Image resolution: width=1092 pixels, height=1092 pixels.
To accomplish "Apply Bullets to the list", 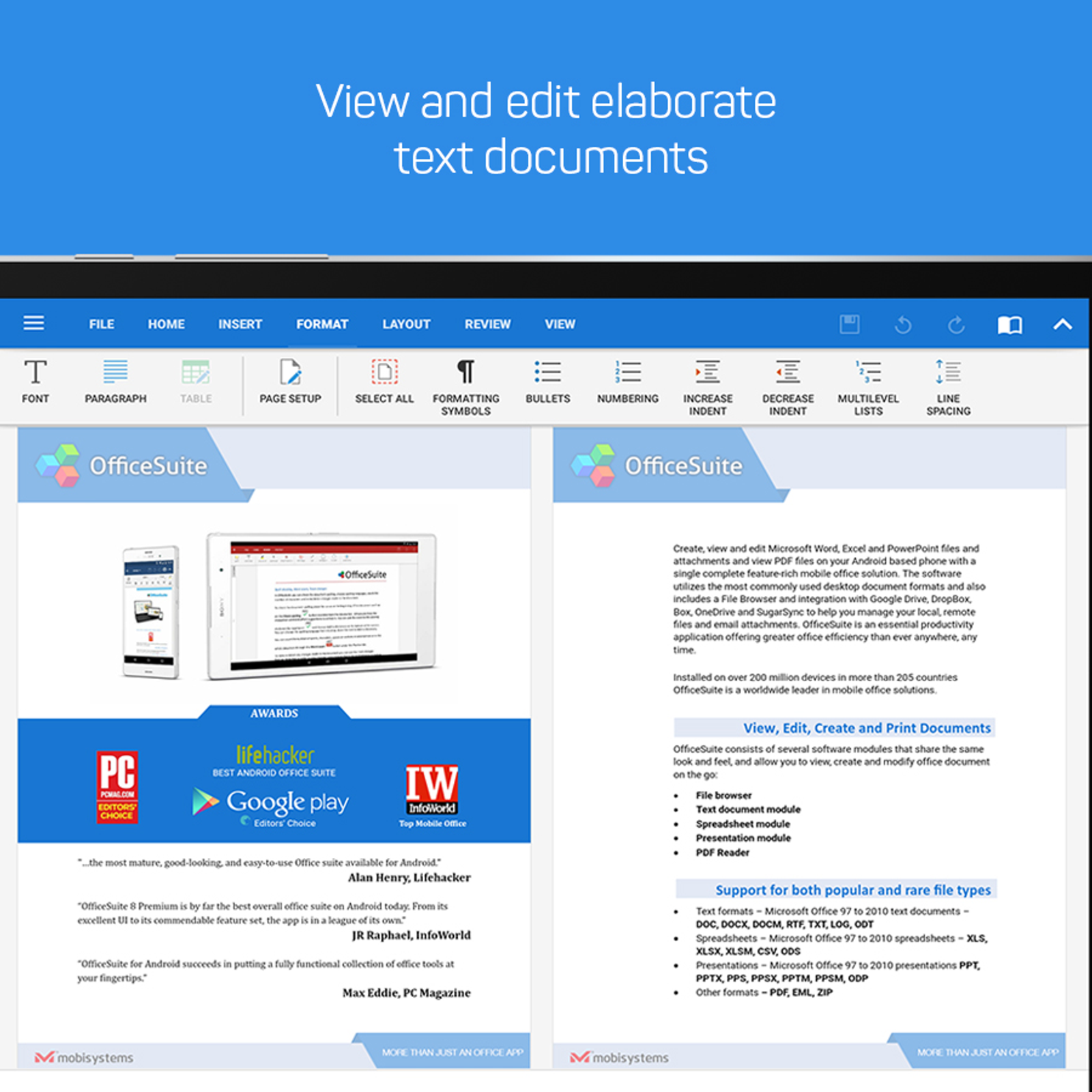I will point(547,382).
